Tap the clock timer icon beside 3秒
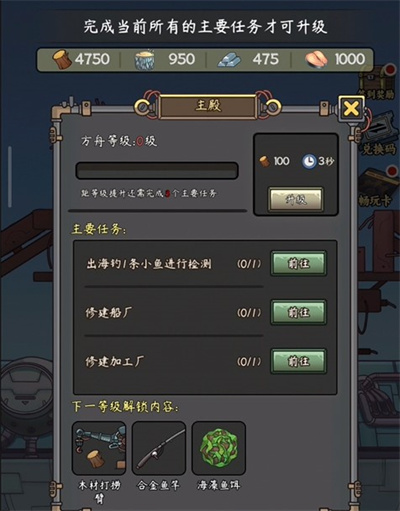400x511 pixels. [x=309, y=161]
